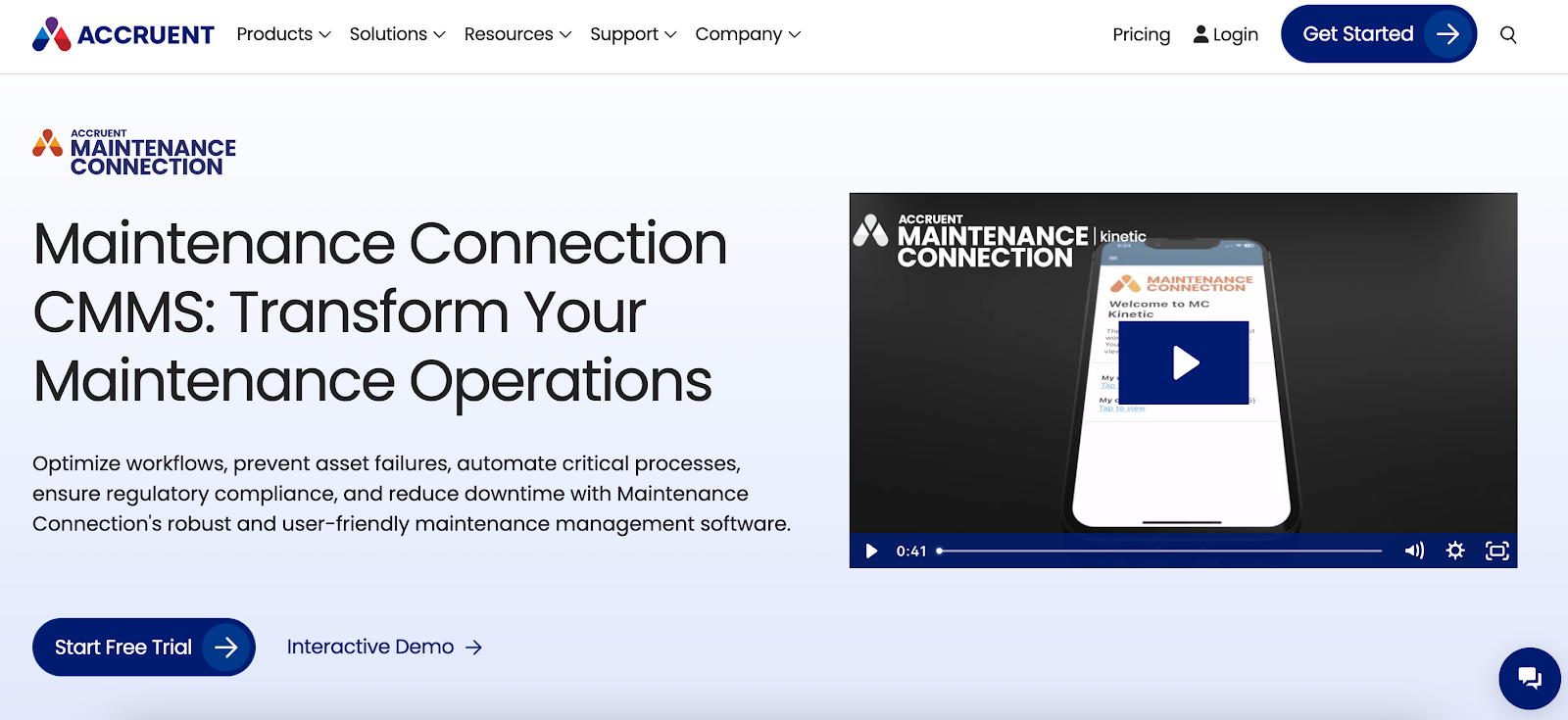1568x720 pixels.
Task: Open the Interactive Demo link
Action: (384, 647)
